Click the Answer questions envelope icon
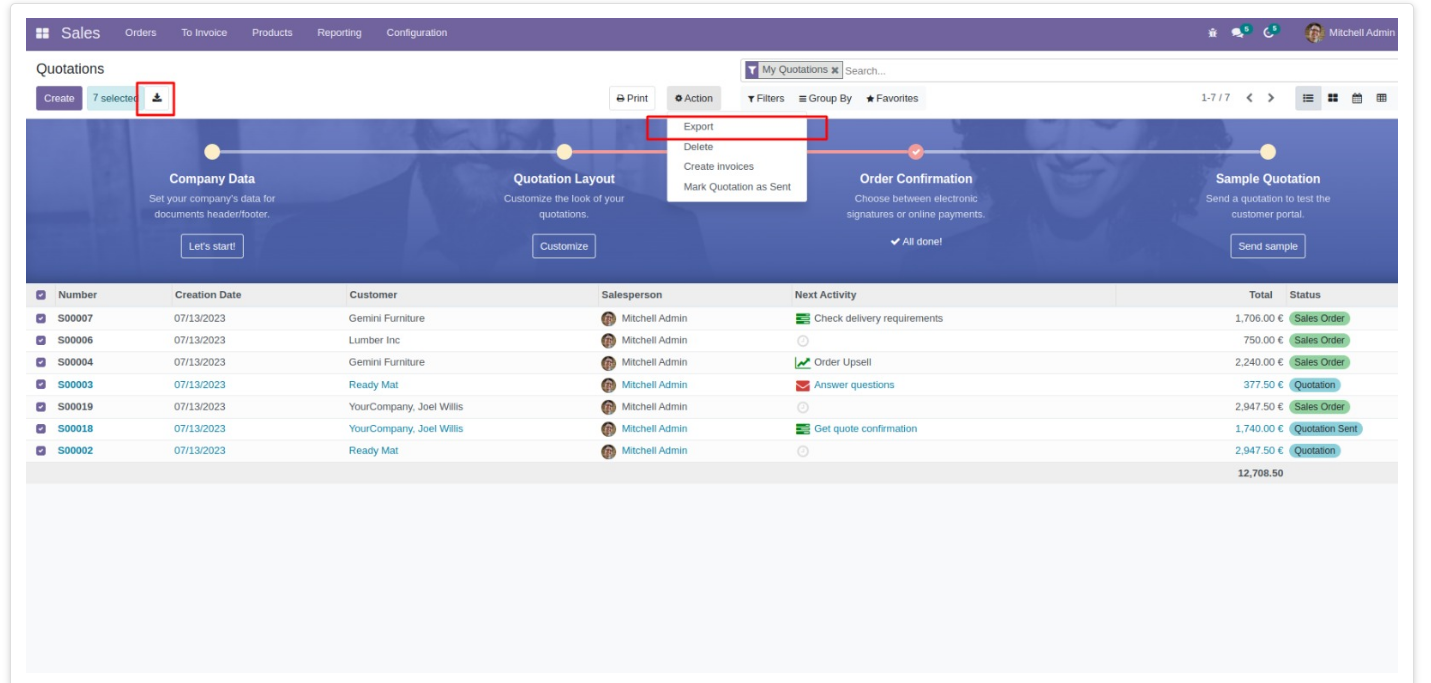Screen dimensions: 1431x683 (803, 385)
